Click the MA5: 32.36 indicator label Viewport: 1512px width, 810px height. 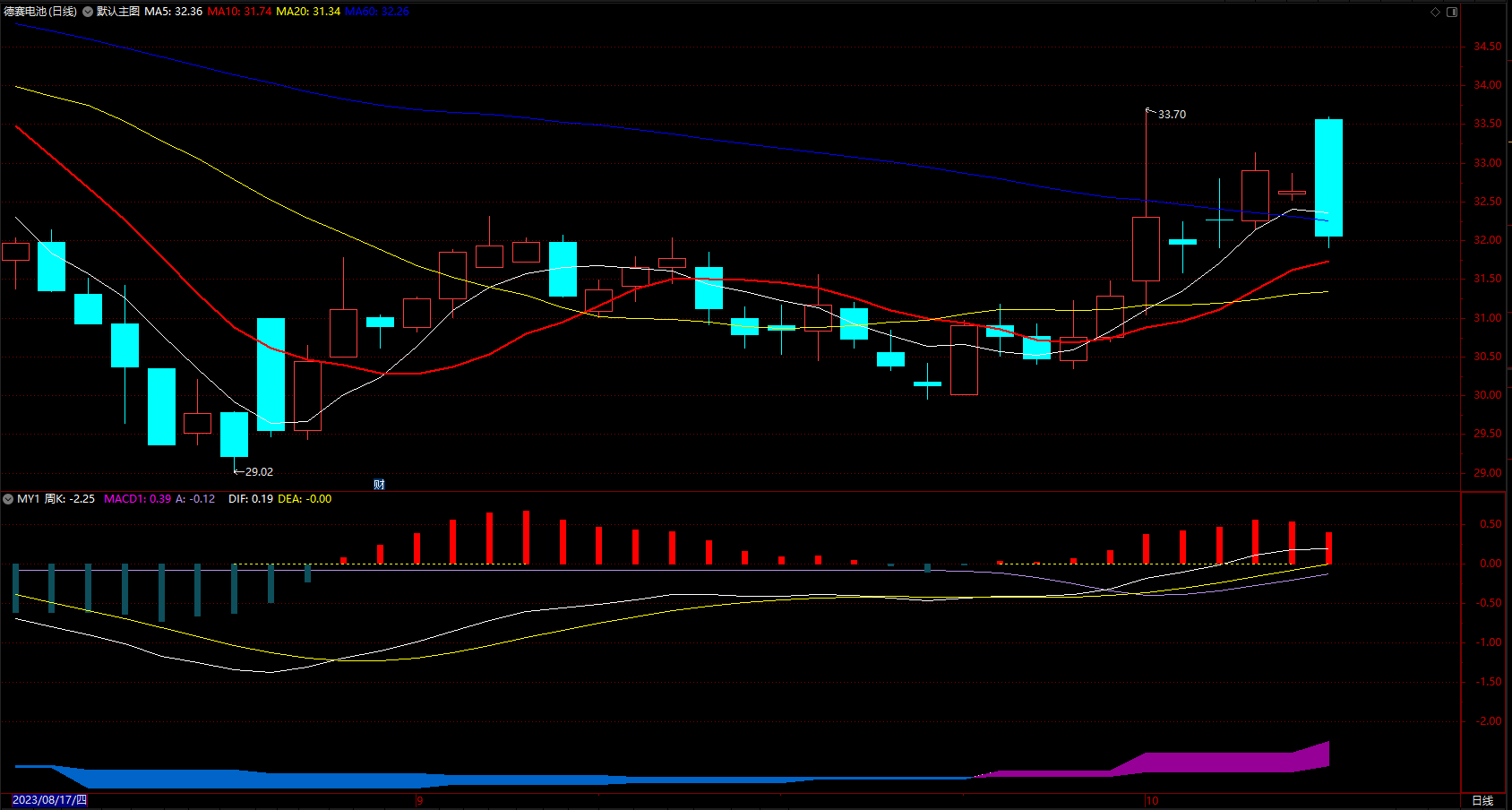(174, 12)
